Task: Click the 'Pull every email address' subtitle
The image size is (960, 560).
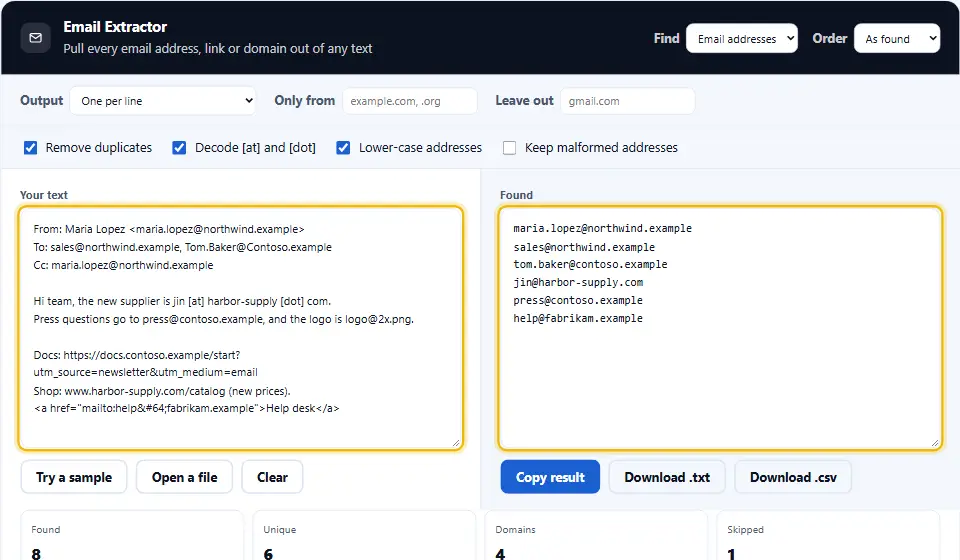Action: (x=217, y=48)
